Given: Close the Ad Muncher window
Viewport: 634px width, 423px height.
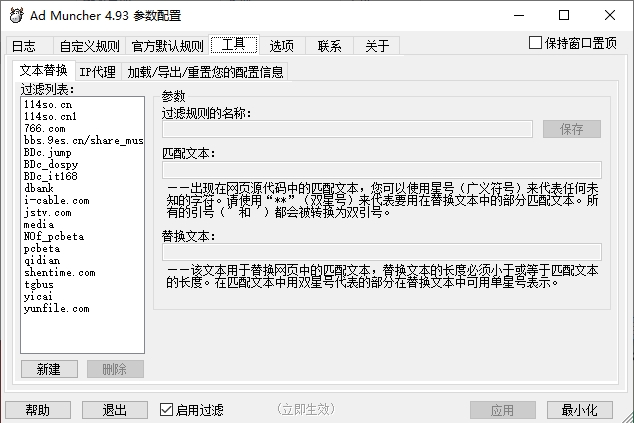Looking at the screenshot, I should [x=610, y=15].
